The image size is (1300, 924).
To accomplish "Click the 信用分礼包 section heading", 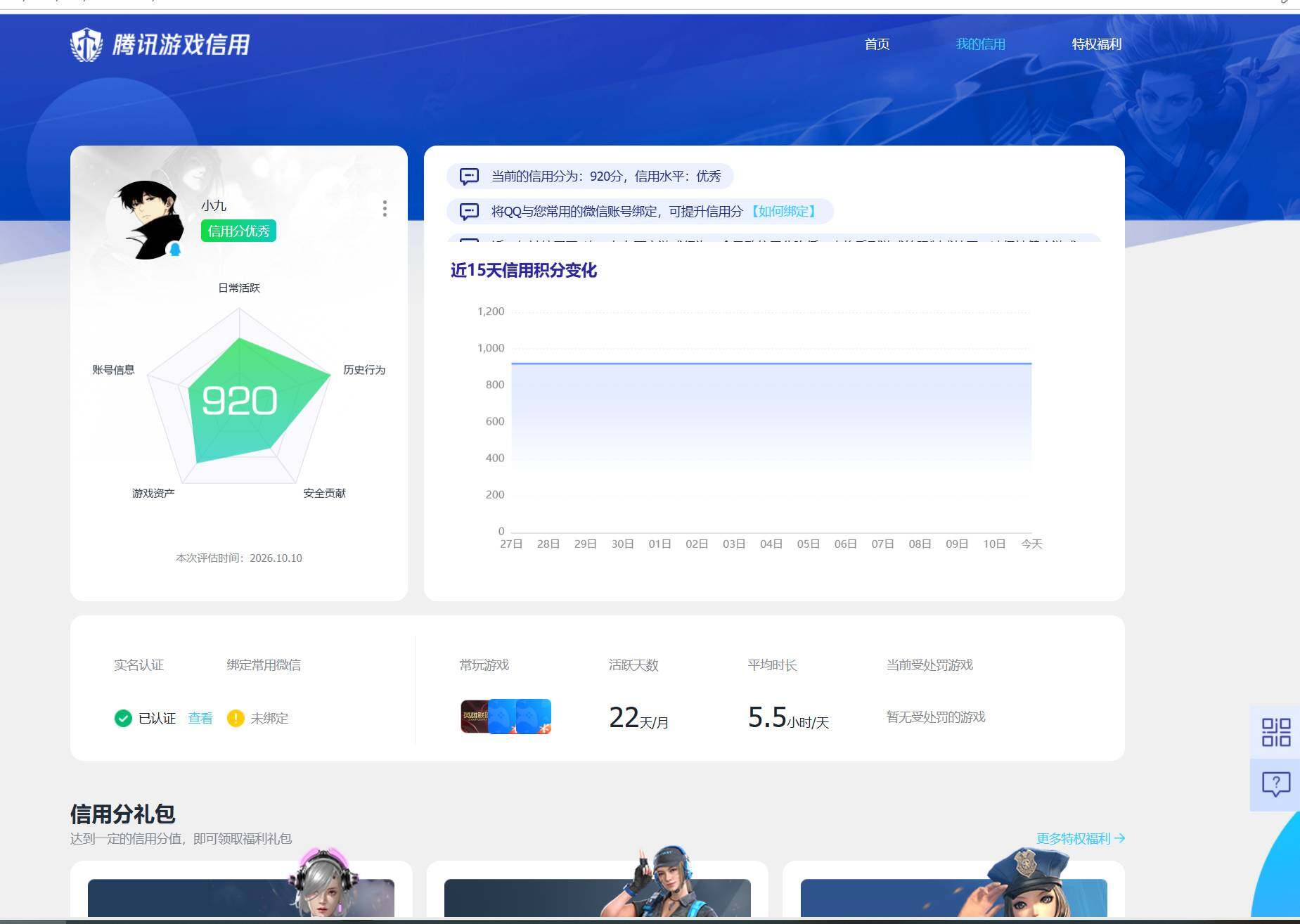I will (x=123, y=814).
